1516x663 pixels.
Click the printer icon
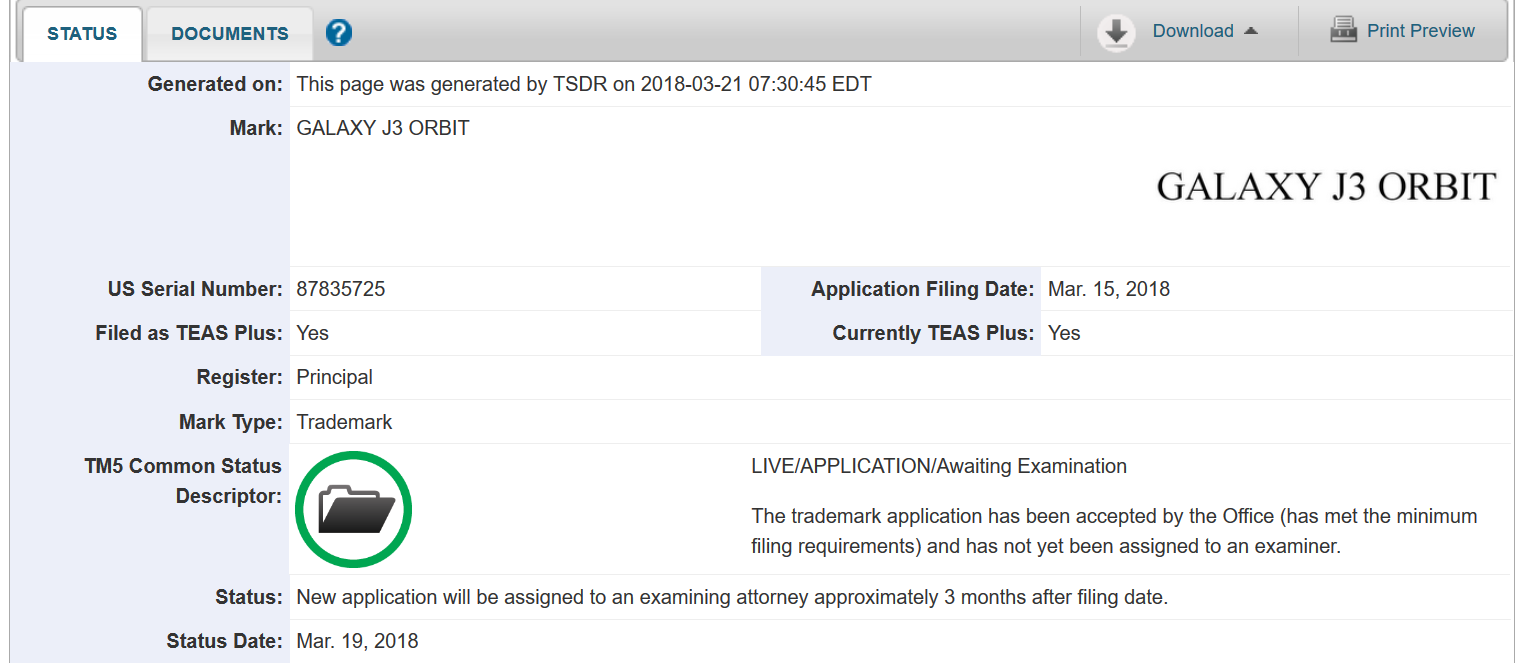coord(1343,30)
